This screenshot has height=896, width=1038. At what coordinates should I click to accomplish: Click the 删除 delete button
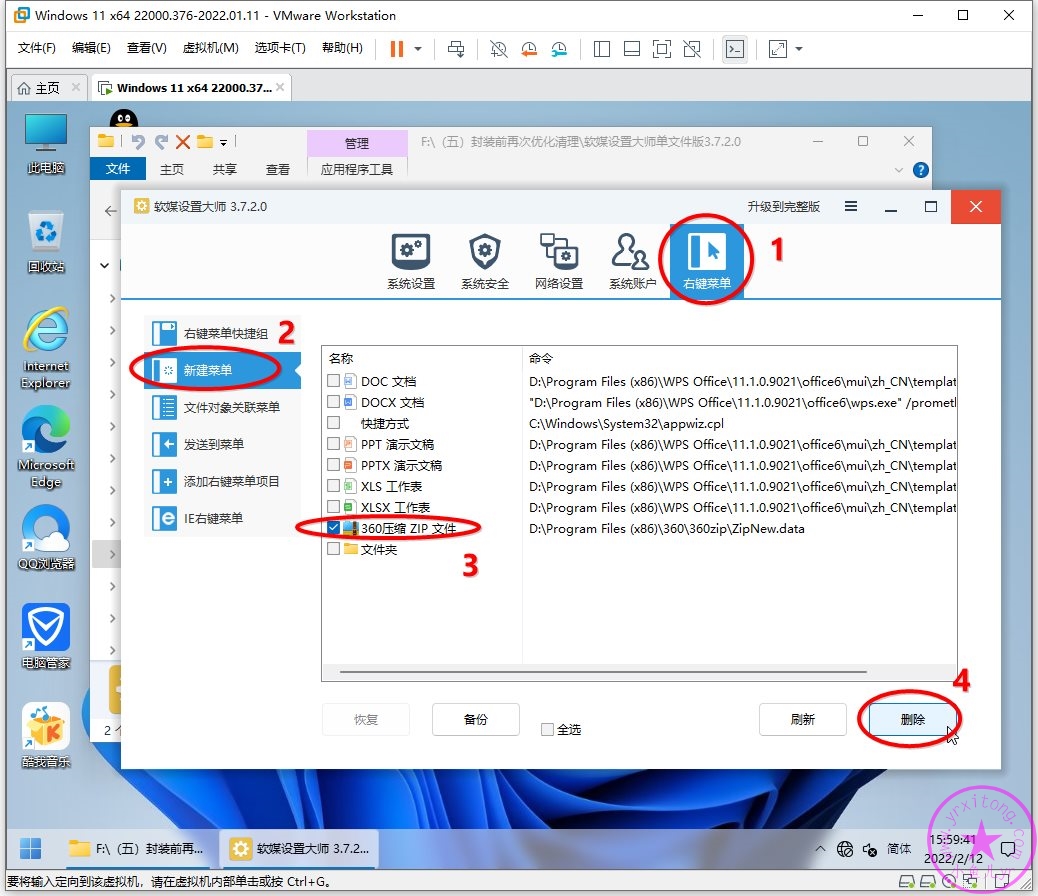(913, 719)
